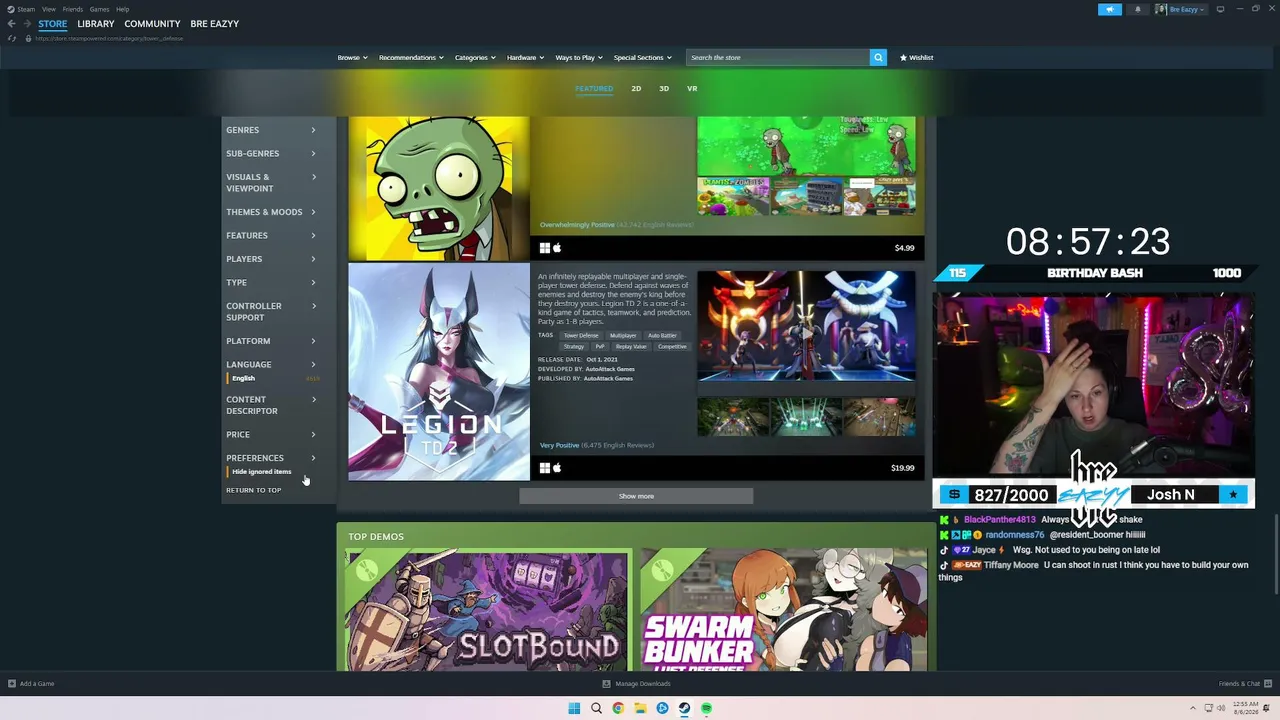The image size is (1280, 720).
Task: Open Spotify from the taskbar
Action: pos(706,708)
